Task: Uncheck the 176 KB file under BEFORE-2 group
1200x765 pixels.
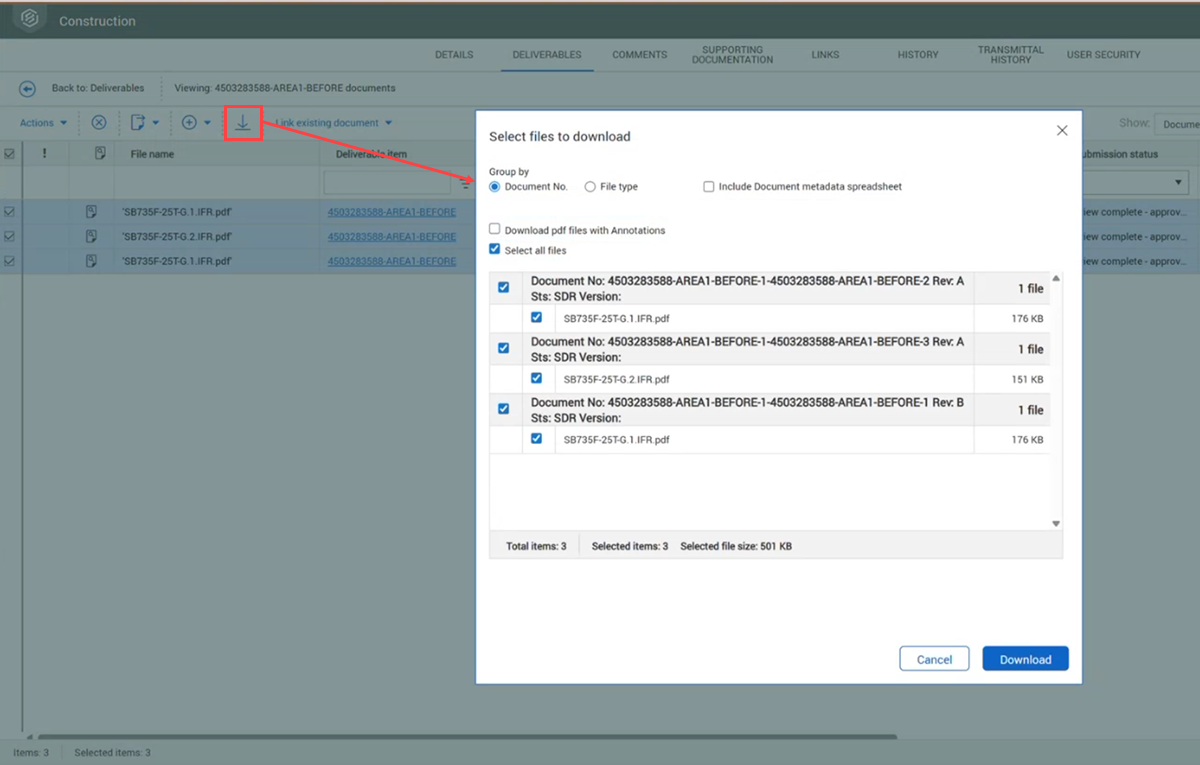Action: point(537,317)
